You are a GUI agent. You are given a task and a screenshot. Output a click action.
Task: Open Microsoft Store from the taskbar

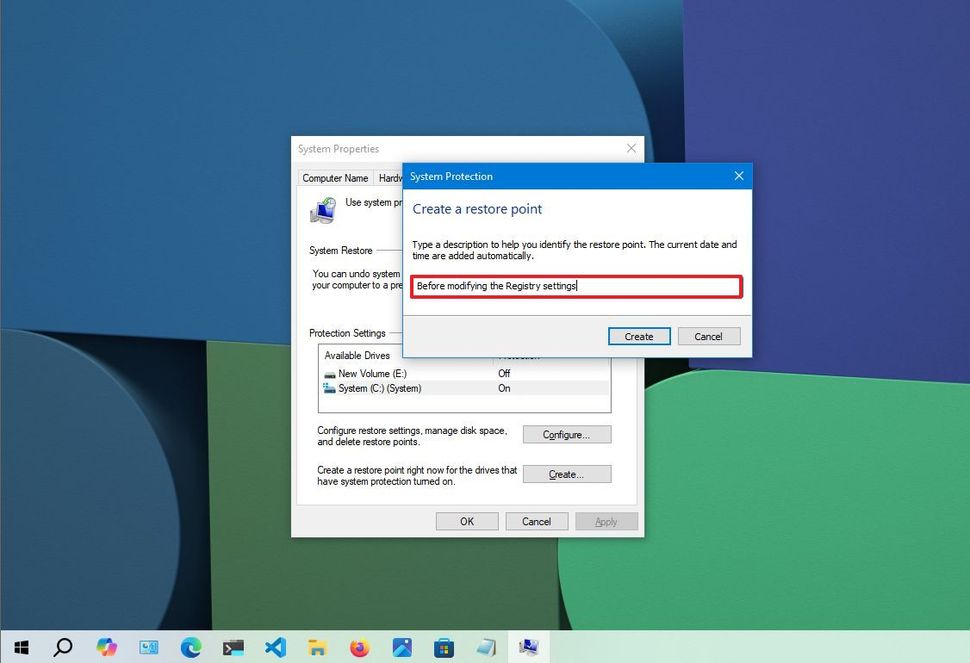tap(444, 647)
